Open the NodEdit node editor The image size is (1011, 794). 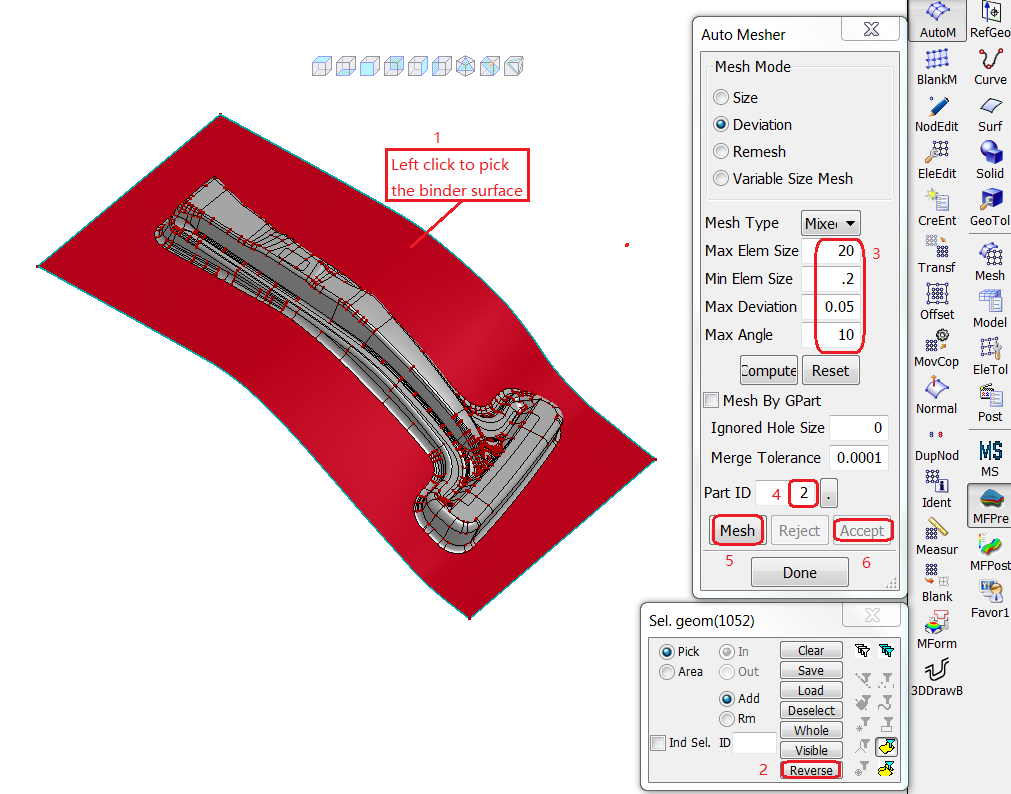point(937,114)
